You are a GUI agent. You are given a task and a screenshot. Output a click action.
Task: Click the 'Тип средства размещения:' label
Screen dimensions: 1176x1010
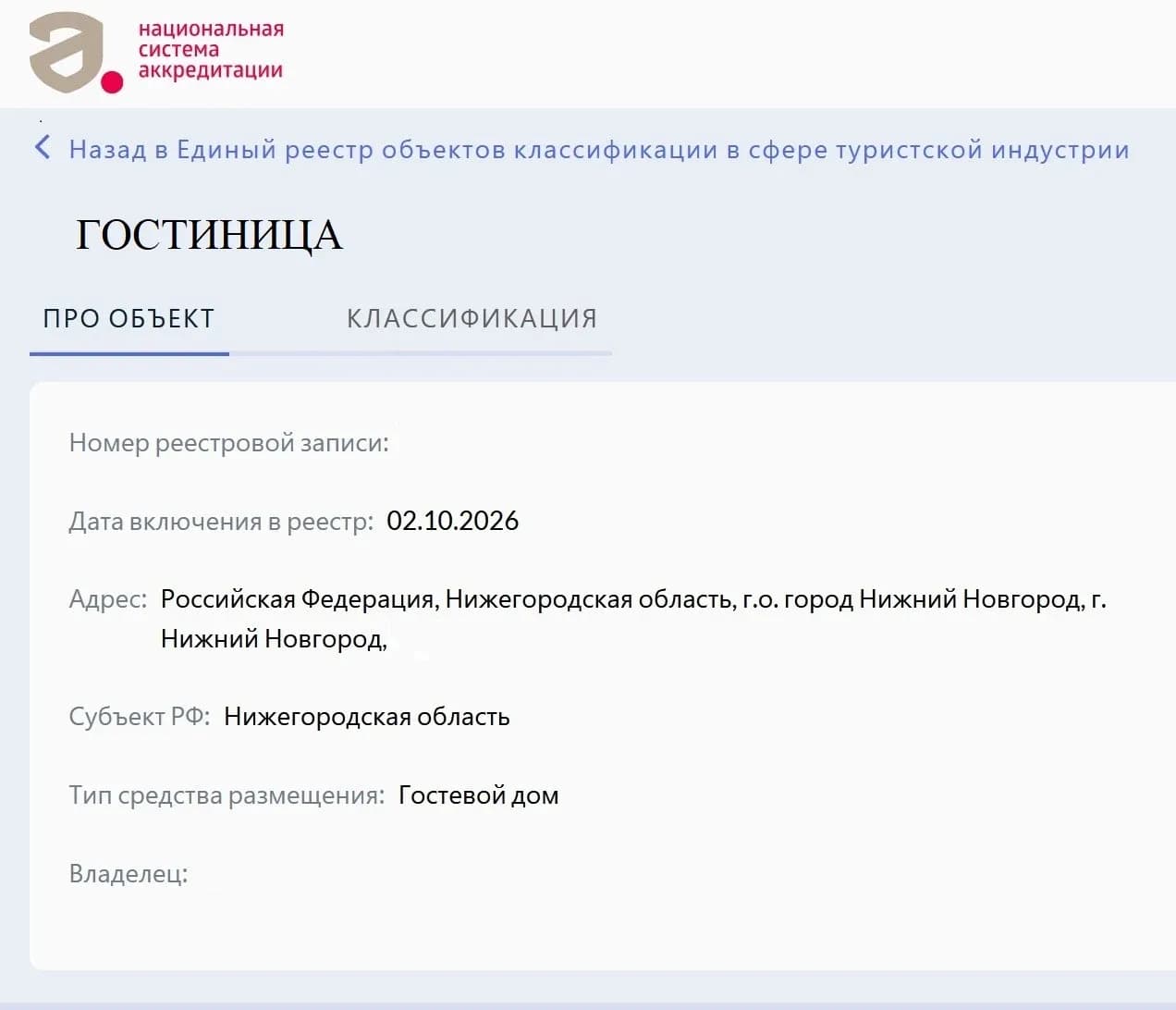click(227, 795)
